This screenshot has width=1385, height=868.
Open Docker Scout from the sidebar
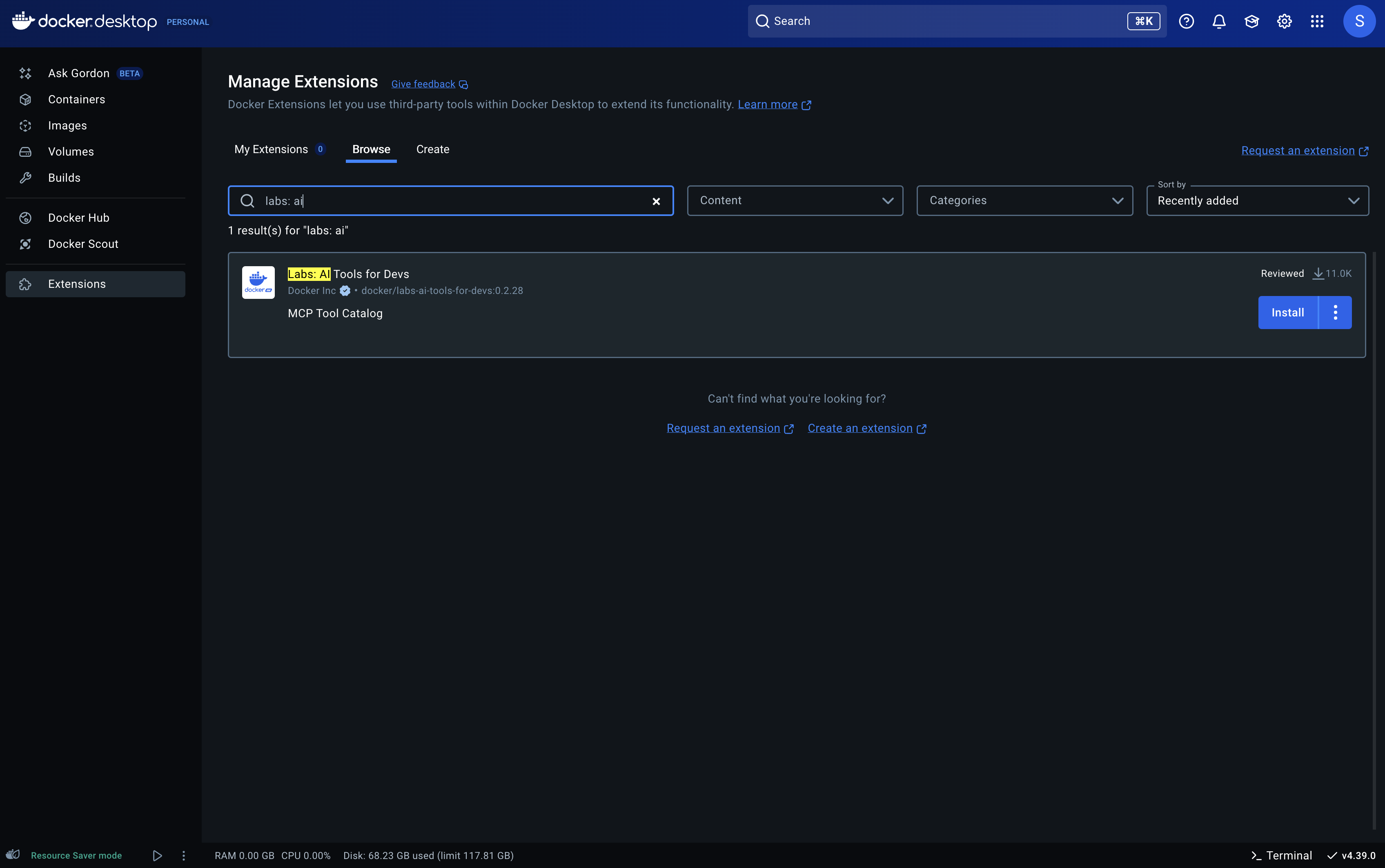pyautogui.click(x=82, y=243)
